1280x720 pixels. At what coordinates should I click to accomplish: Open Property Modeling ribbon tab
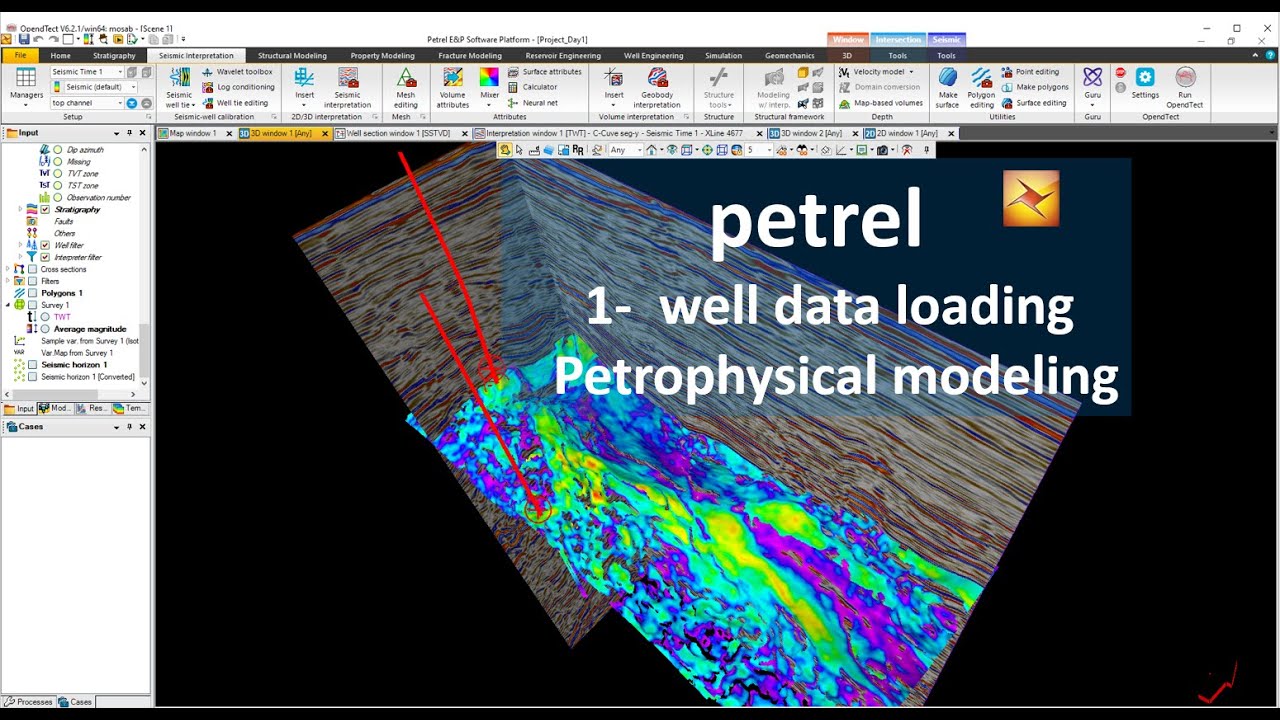coord(382,56)
